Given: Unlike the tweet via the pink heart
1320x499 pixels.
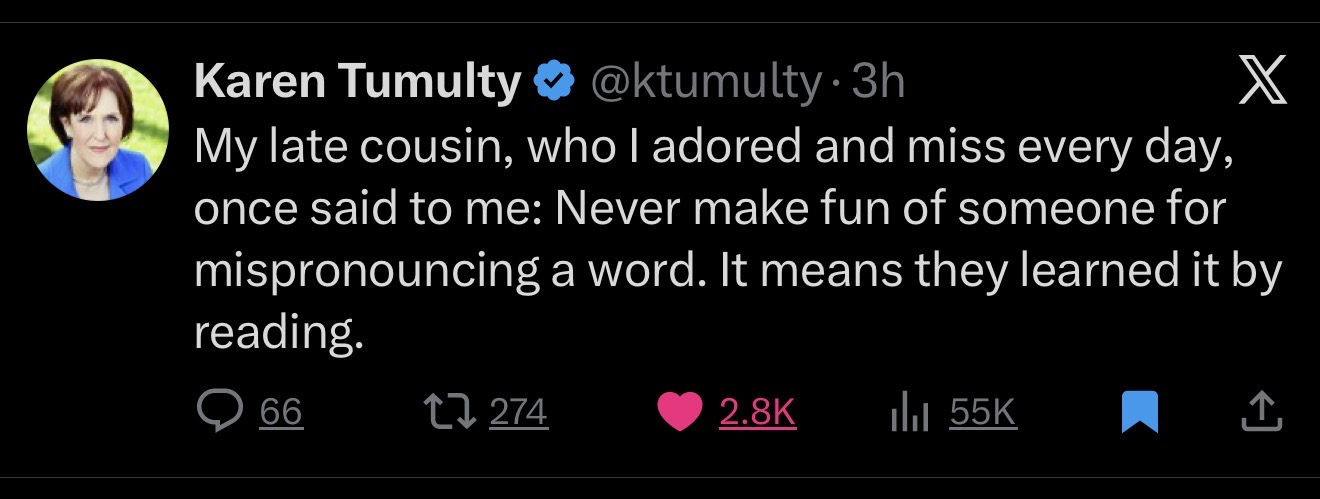Looking at the screenshot, I should coord(681,412).
